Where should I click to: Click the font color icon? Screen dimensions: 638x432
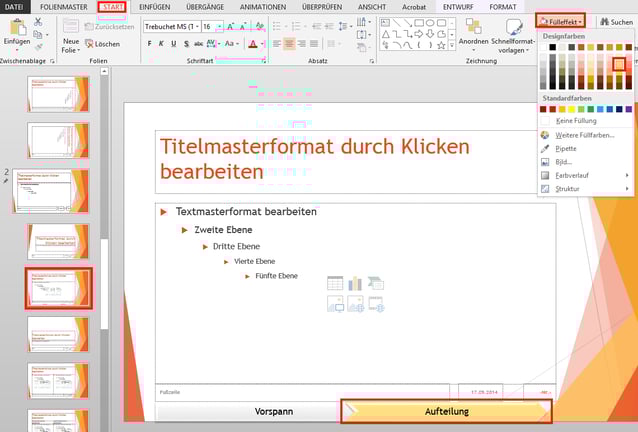pyautogui.click(x=253, y=44)
